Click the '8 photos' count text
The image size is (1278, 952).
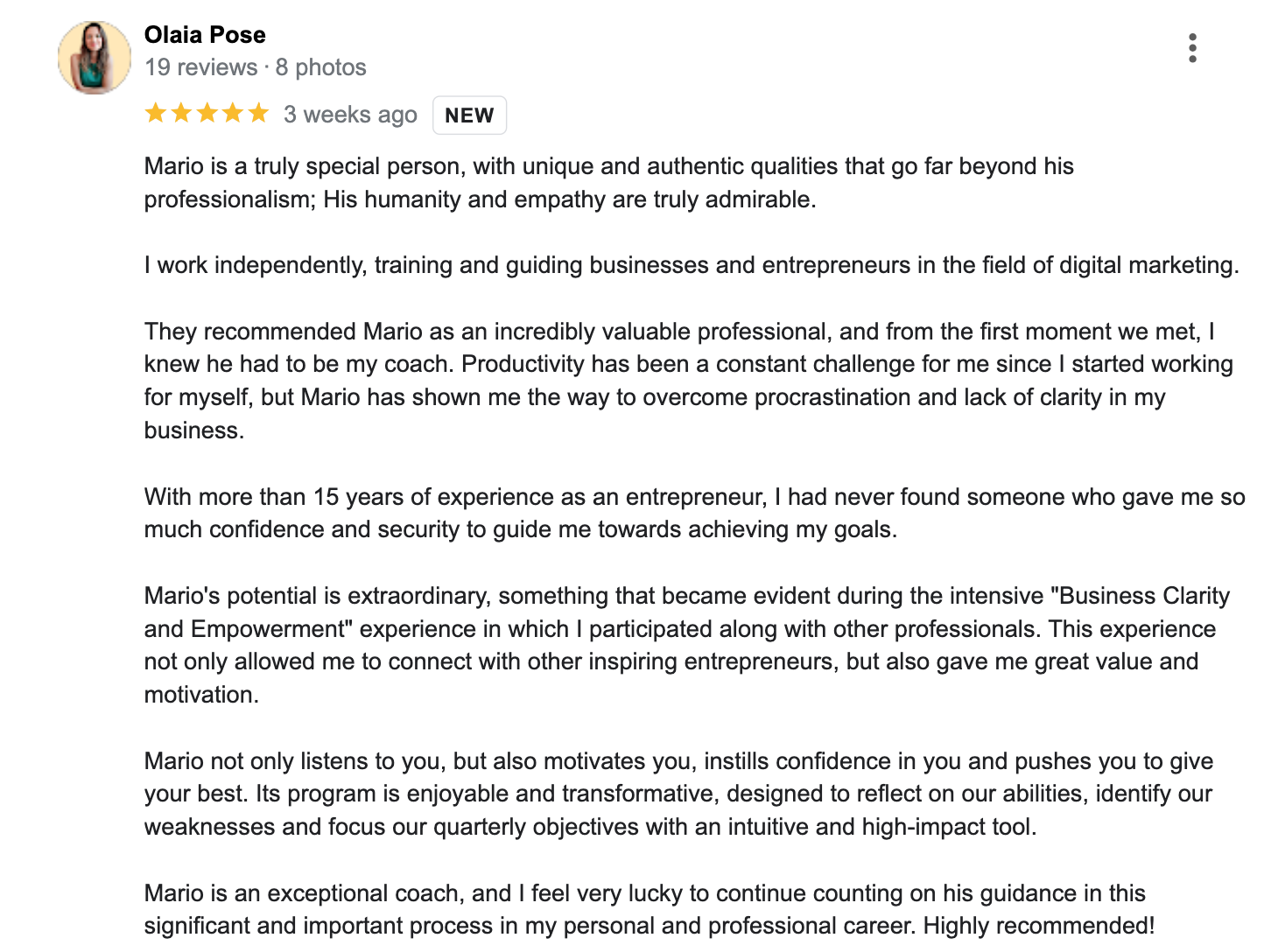(x=320, y=67)
